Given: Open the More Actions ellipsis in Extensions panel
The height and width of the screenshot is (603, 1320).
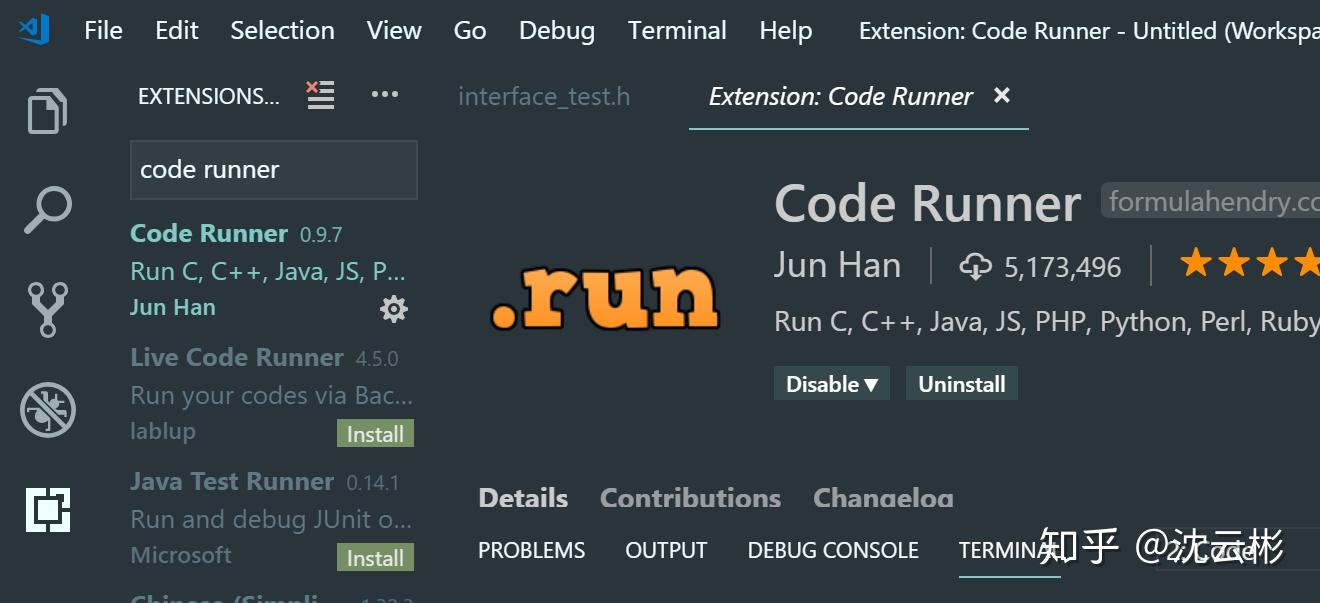Looking at the screenshot, I should click(385, 95).
